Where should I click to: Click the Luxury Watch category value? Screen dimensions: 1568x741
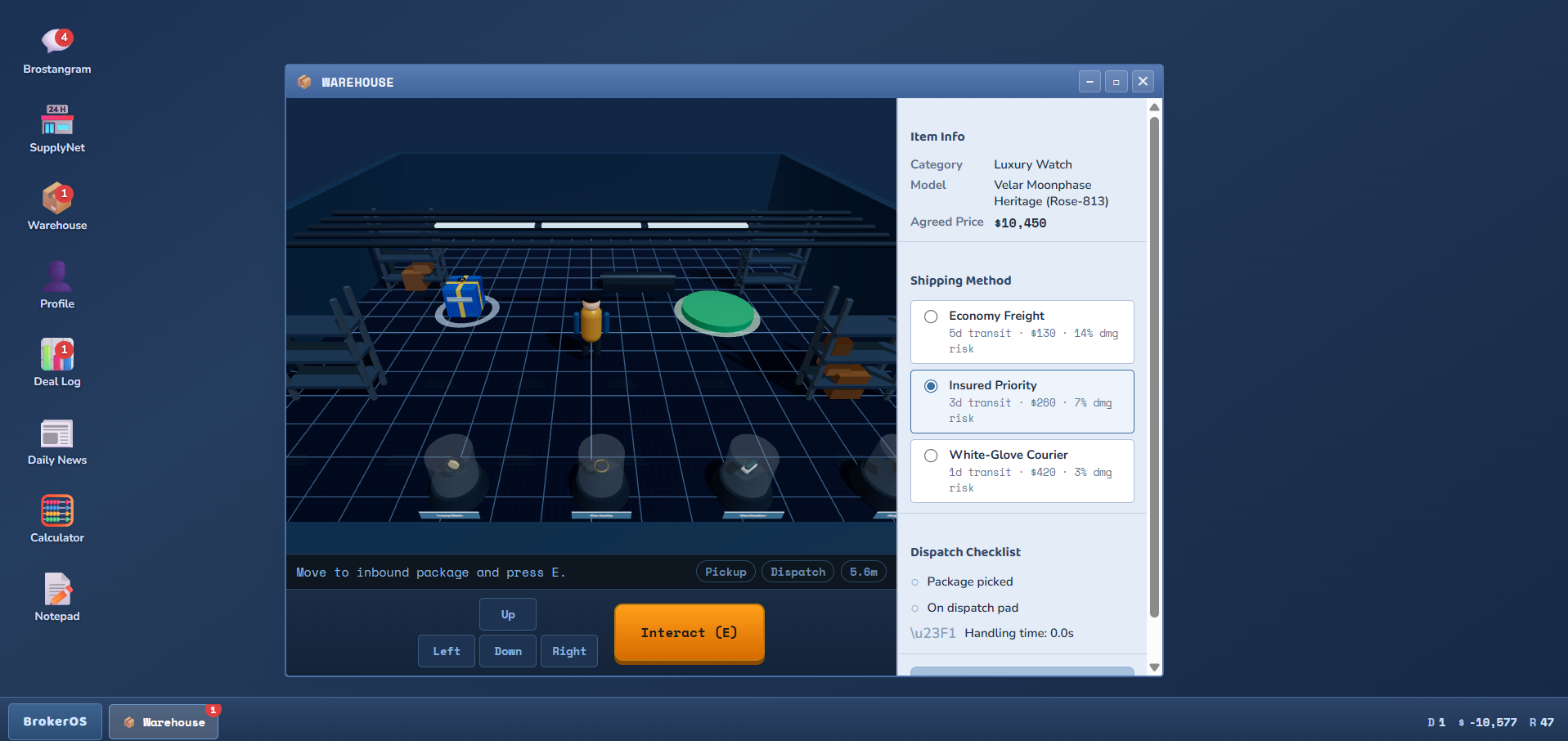[x=1033, y=164]
